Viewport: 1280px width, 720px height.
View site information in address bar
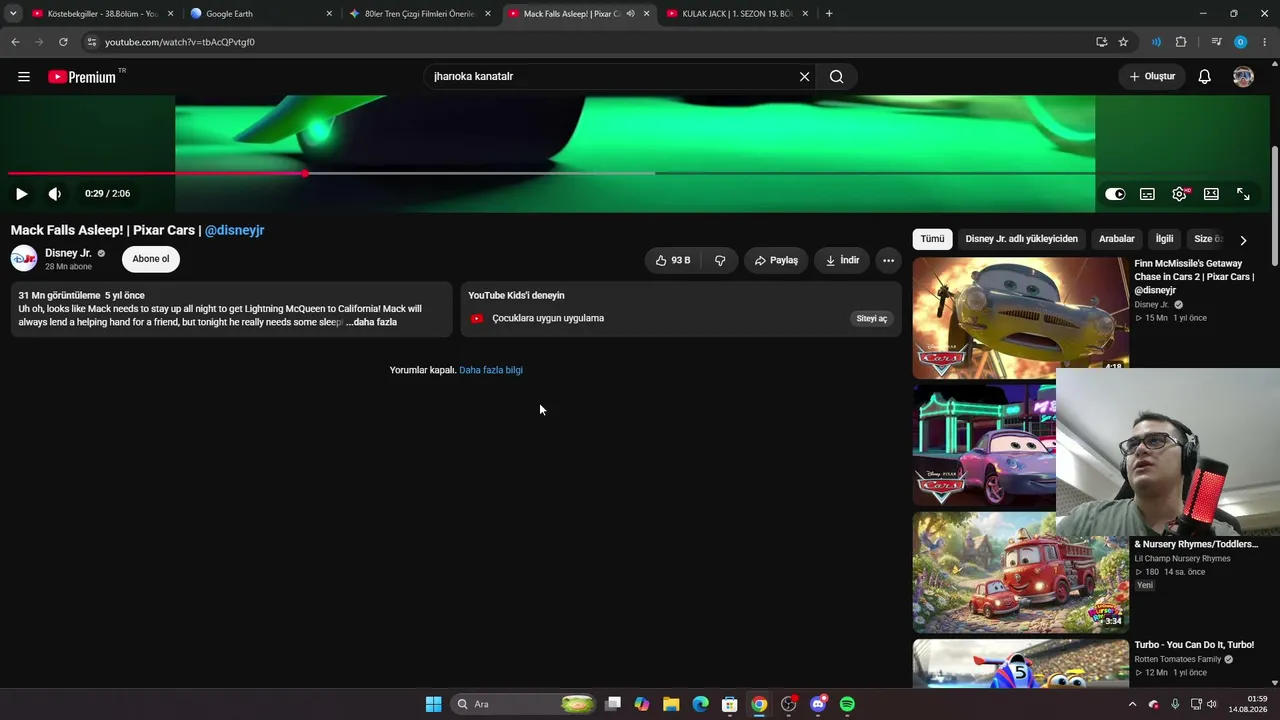(x=91, y=42)
